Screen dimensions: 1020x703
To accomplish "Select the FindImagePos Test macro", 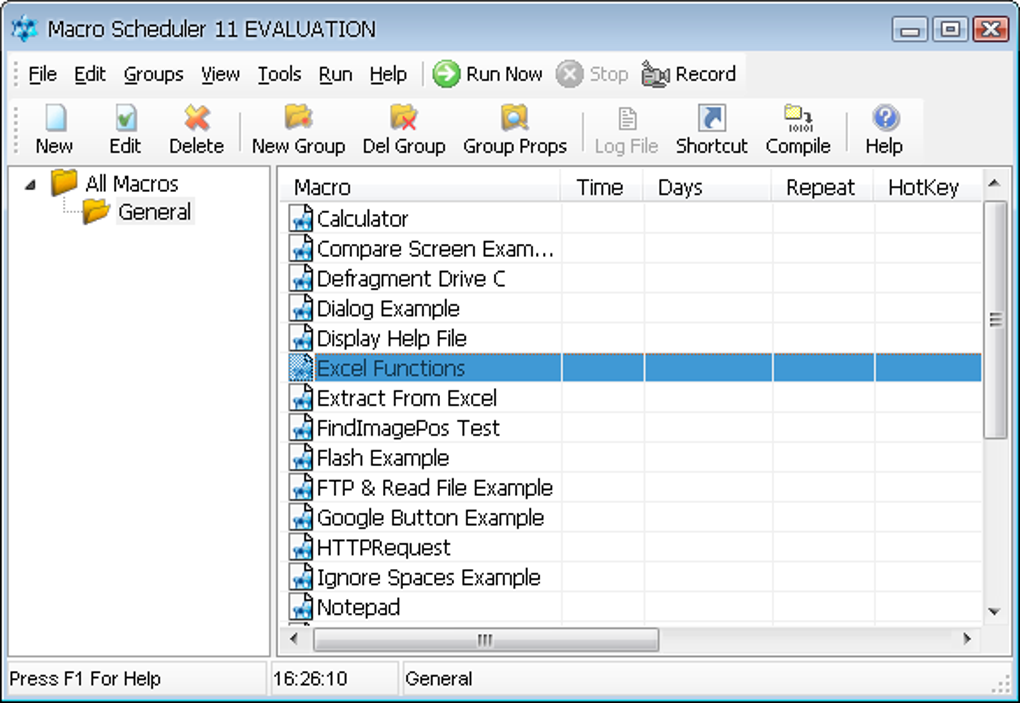I will pyautogui.click(x=408, y=428).
